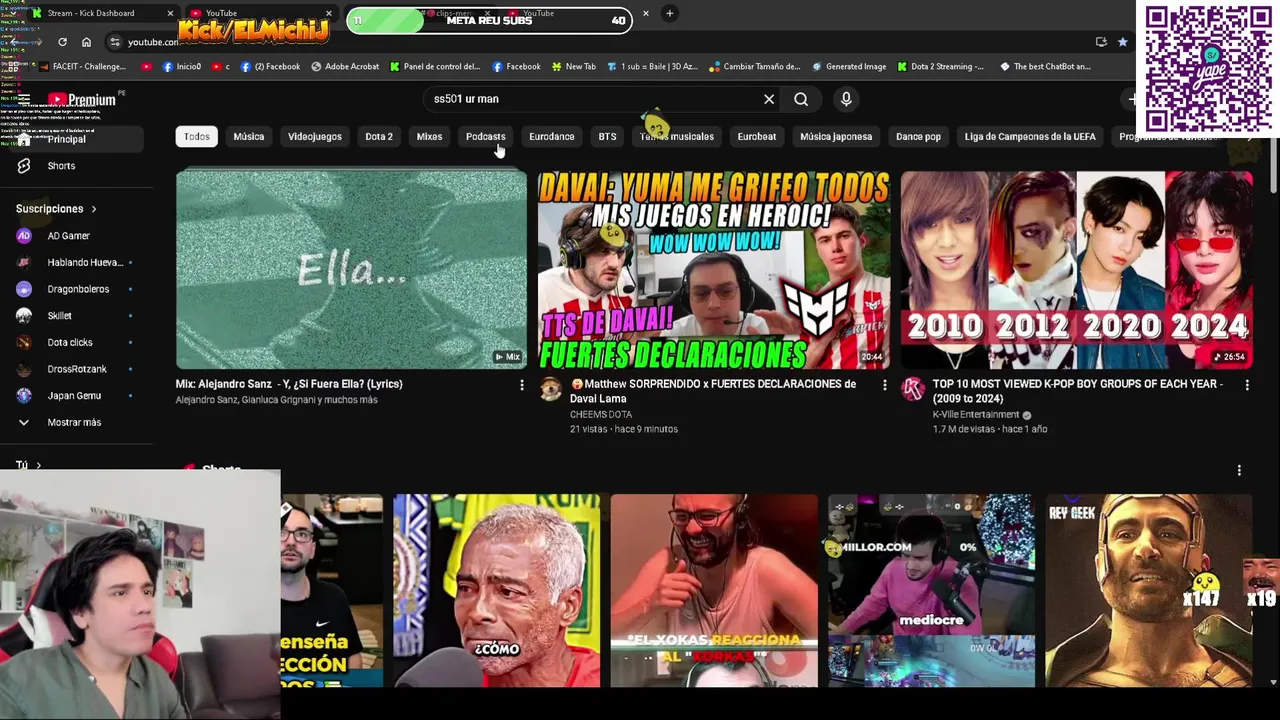Open 'Panel de control del...' bookmark
The height and width of the screenshot is (720, 1280).
coord(435,67)
